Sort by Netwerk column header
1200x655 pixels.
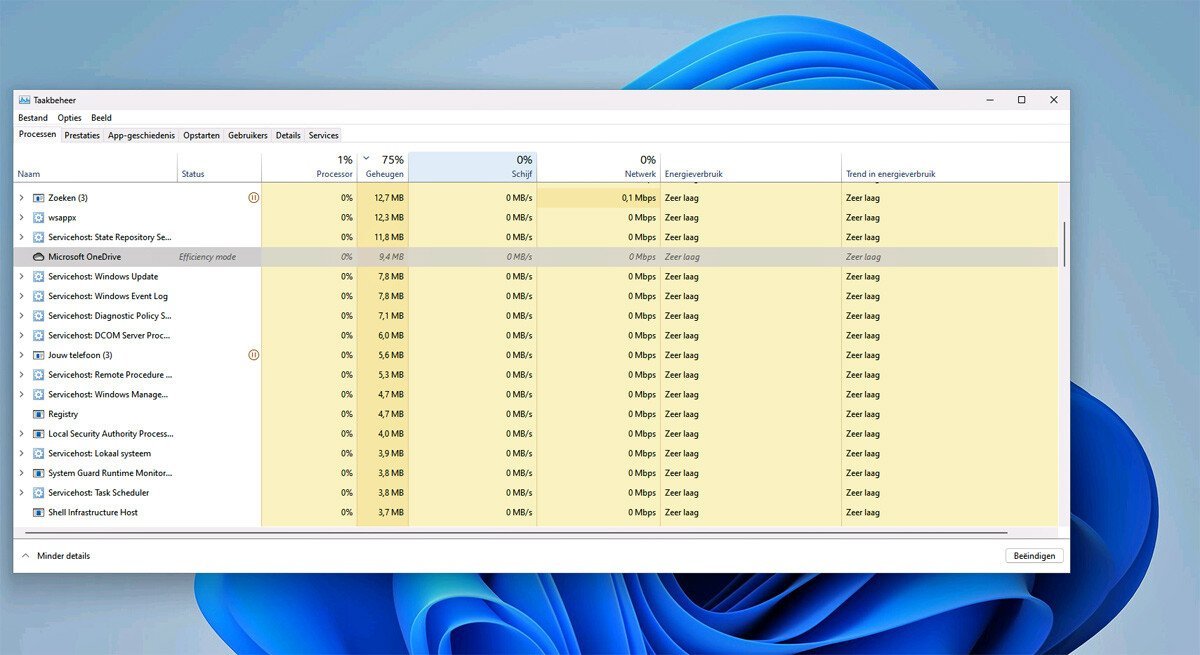point(598,167)
